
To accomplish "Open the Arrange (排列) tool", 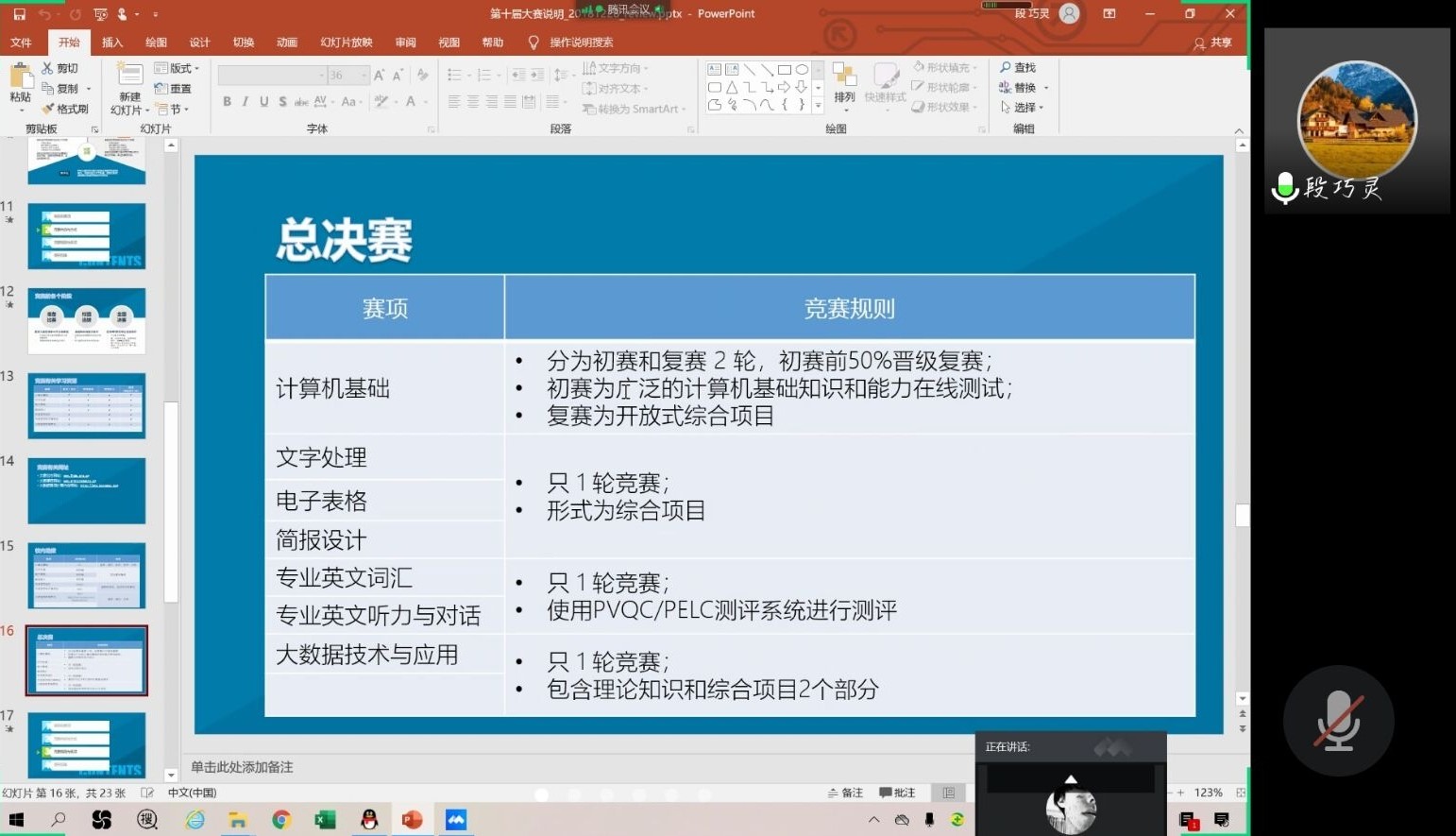I will 844,83.
